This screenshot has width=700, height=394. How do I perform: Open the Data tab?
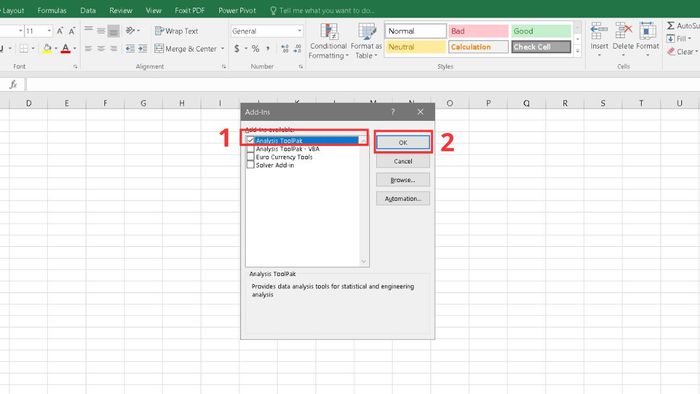(88, 10)
